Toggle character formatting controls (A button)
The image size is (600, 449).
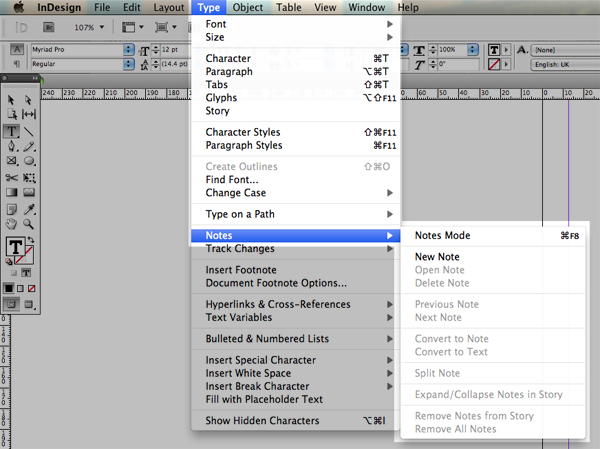click(x=16, y=49)
